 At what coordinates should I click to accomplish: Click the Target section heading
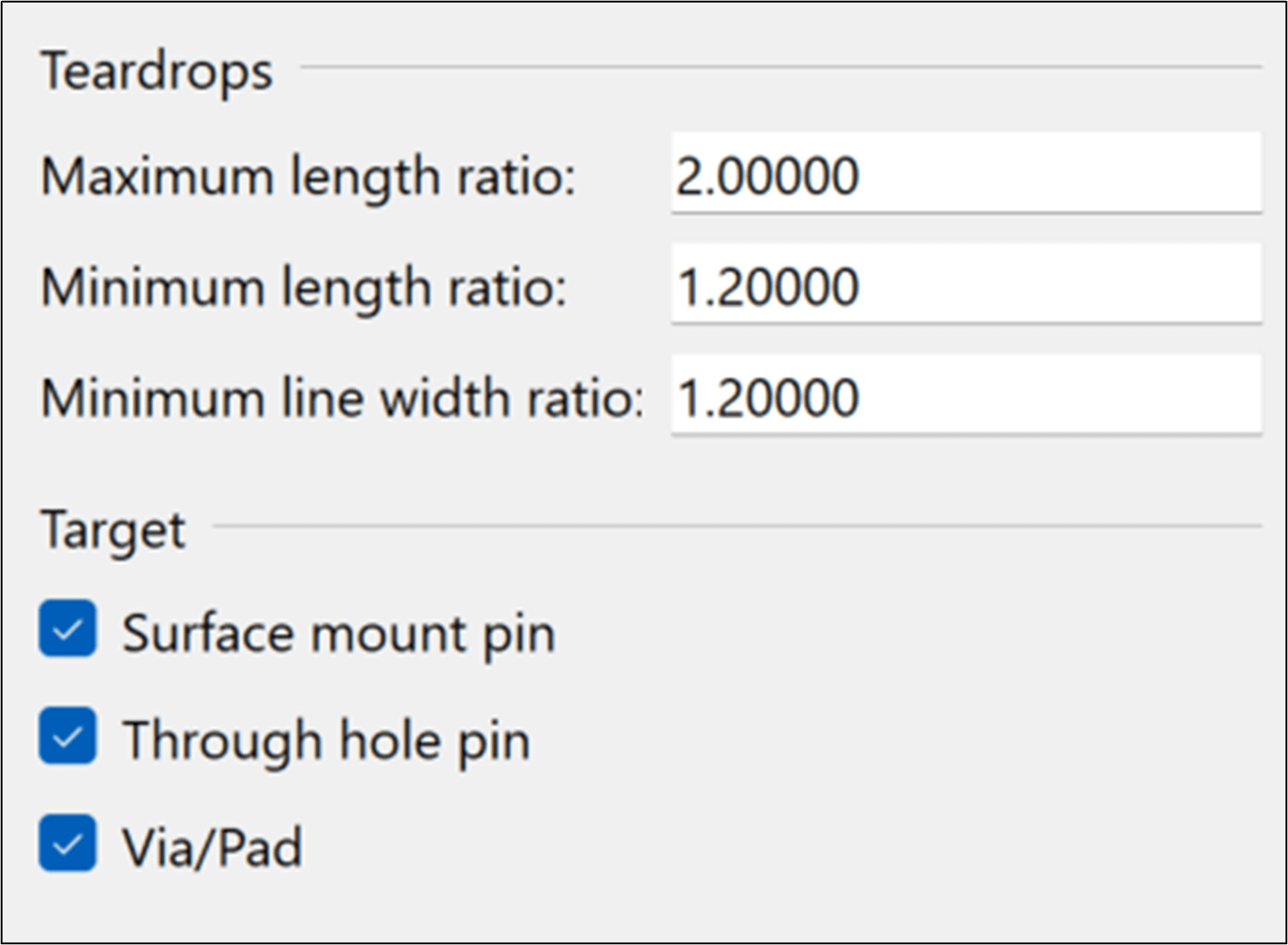113,530
